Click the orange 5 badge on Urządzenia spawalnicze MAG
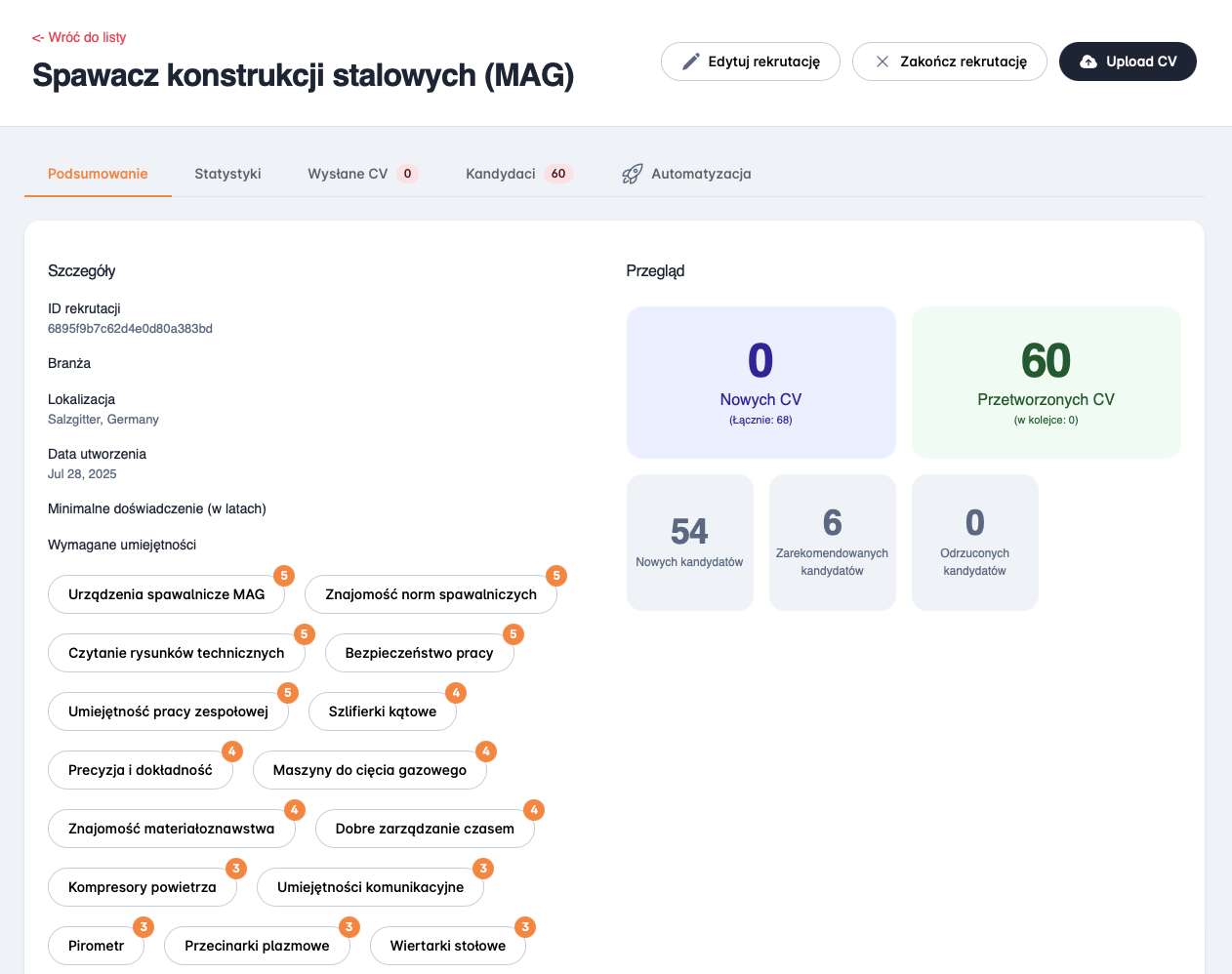This screenshot has height=974, width=1232. pyautogui.click(x=284, y=576)
